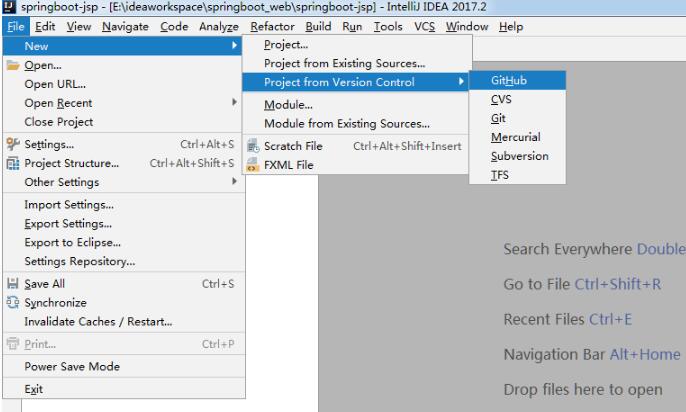
Task: Click the Navigation Bar Alt+Home hint
Action: point(592,354)
